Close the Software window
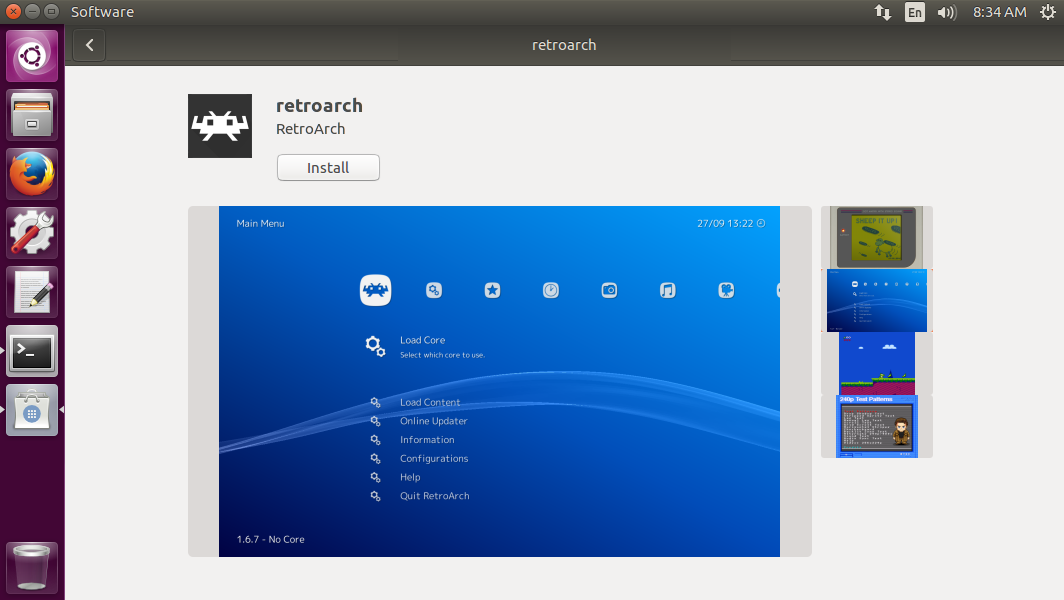Screen dimensions: 1064x600 tap(13, 12)
